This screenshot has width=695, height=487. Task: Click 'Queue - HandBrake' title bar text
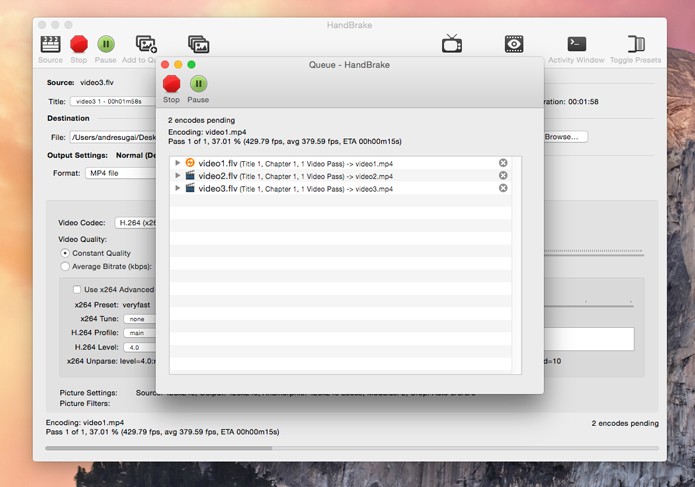coord(349,65)
